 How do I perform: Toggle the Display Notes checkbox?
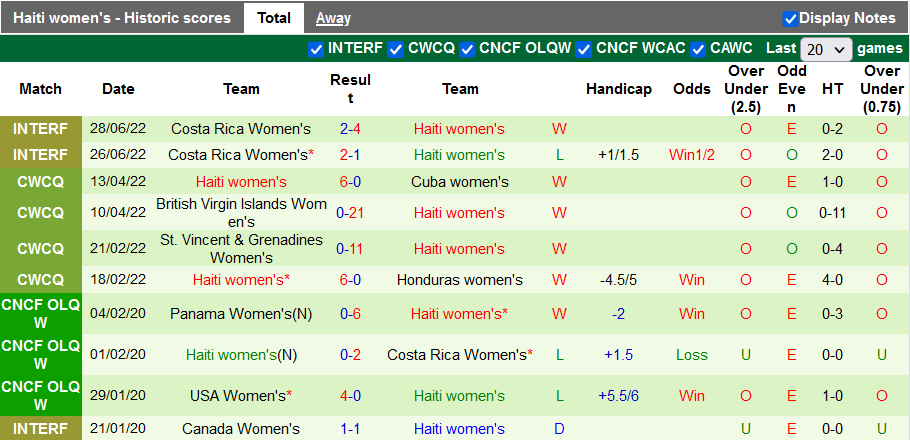tap(790, 18)
